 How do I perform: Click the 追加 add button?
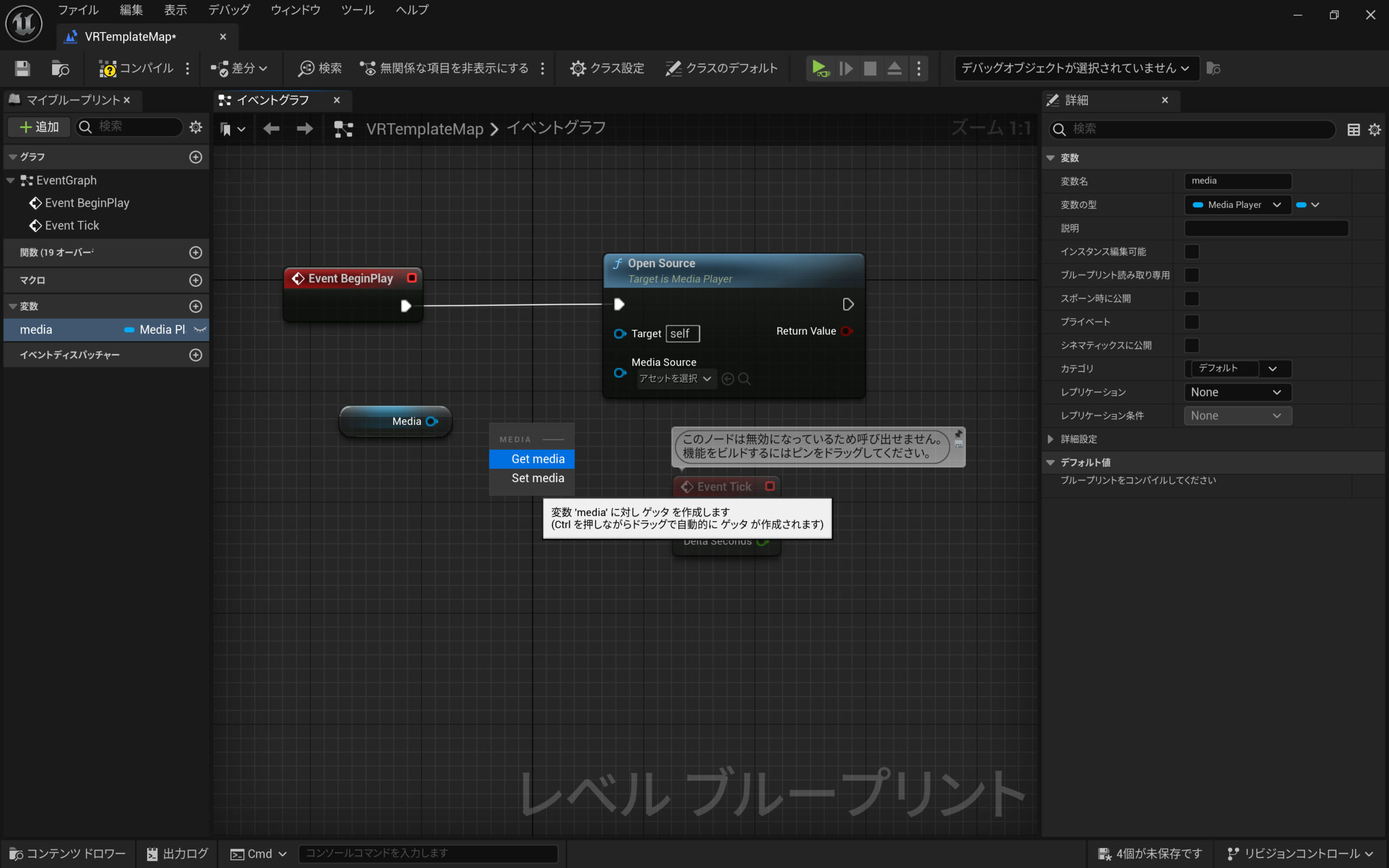point(39,127)
